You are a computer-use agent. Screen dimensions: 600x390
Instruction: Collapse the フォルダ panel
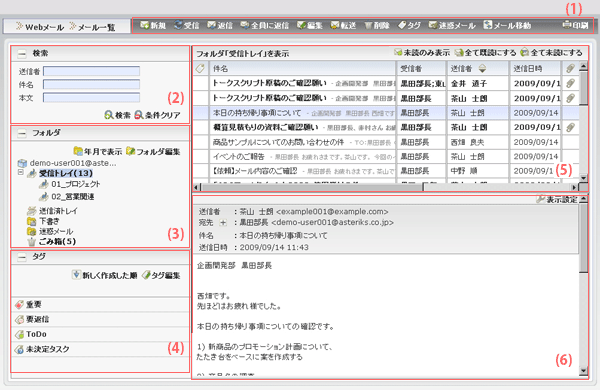point(22,133)
